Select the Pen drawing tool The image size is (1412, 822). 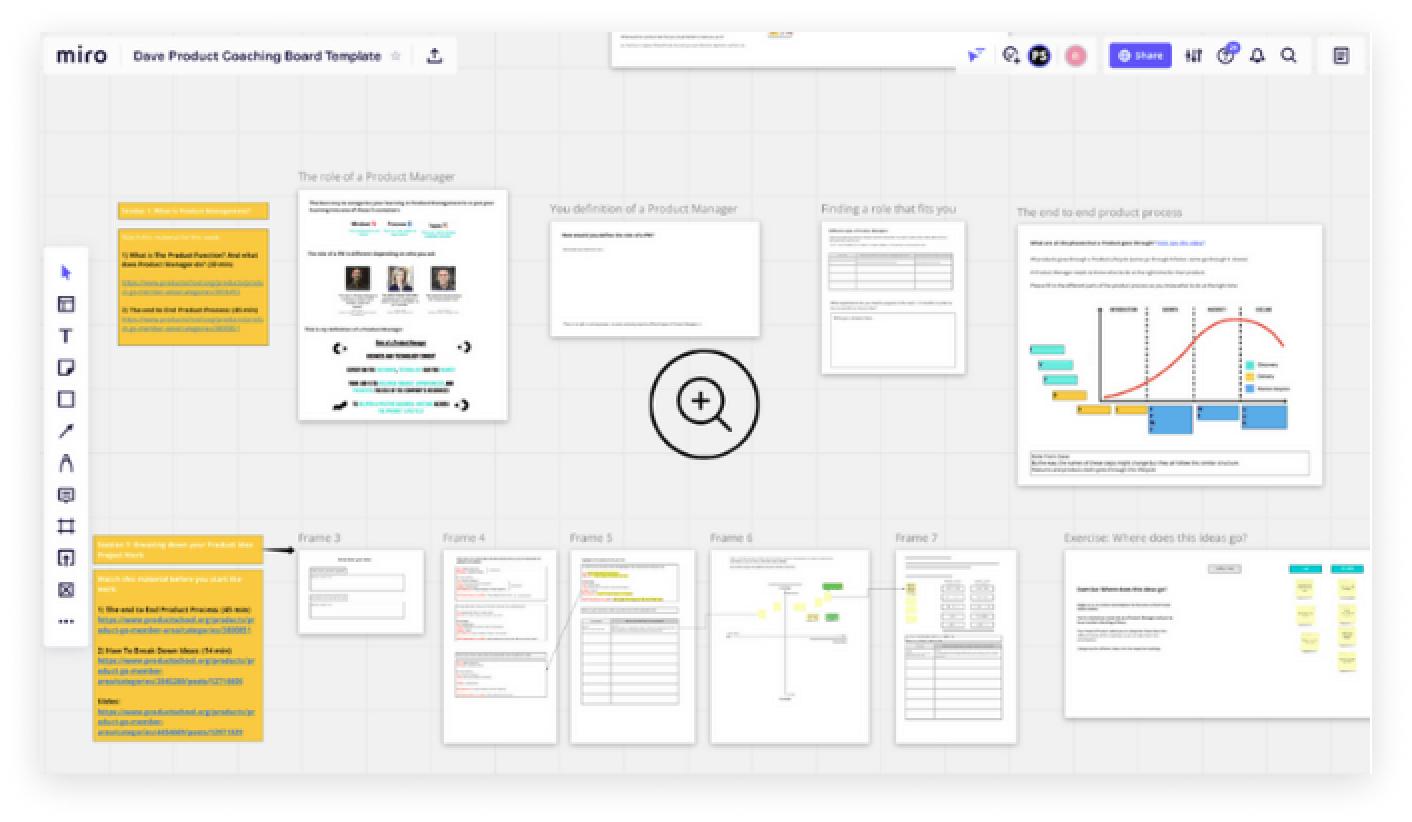pos(67,463)
